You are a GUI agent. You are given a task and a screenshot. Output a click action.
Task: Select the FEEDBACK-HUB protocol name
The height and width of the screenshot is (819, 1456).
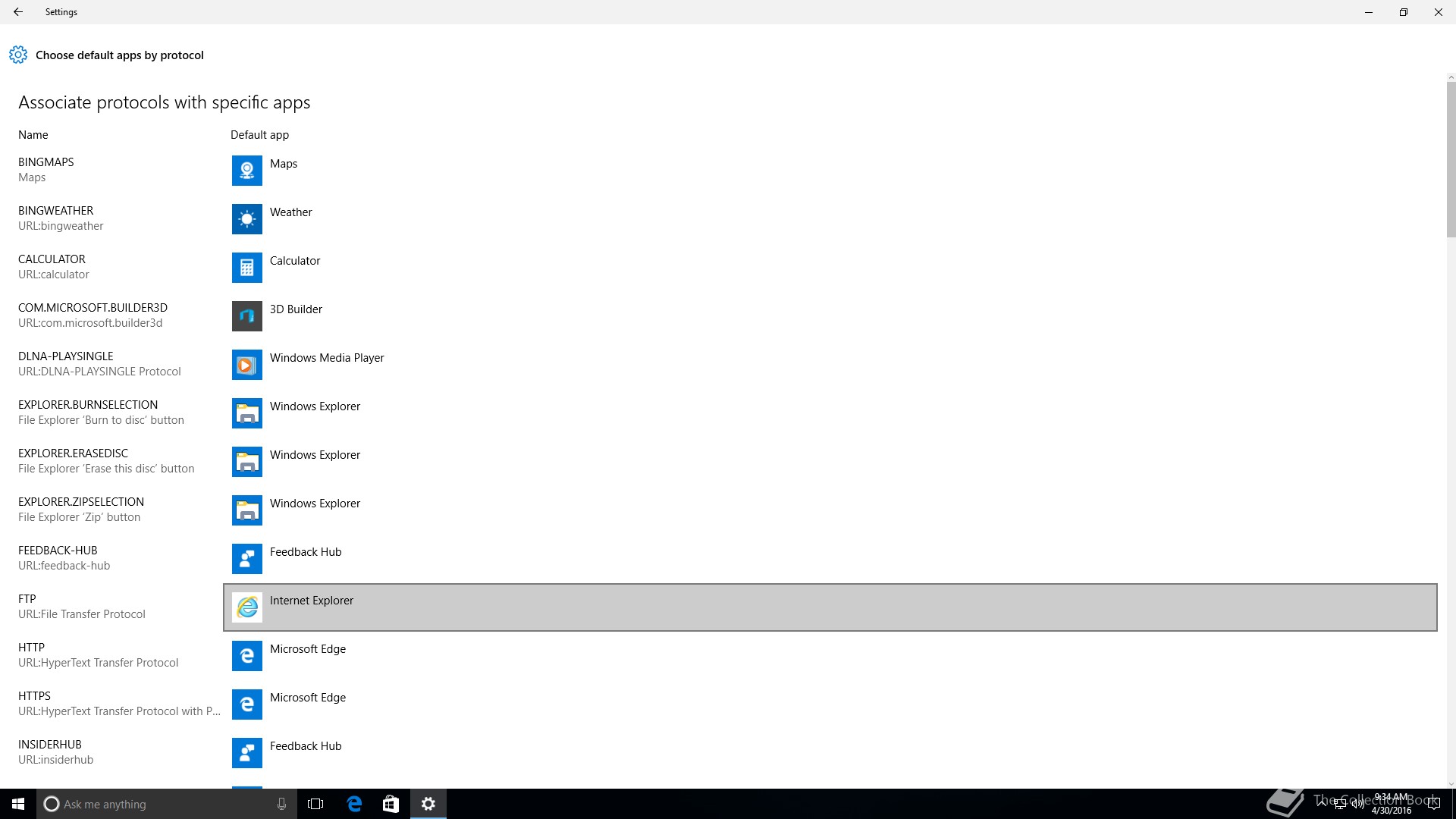(58, 551)
